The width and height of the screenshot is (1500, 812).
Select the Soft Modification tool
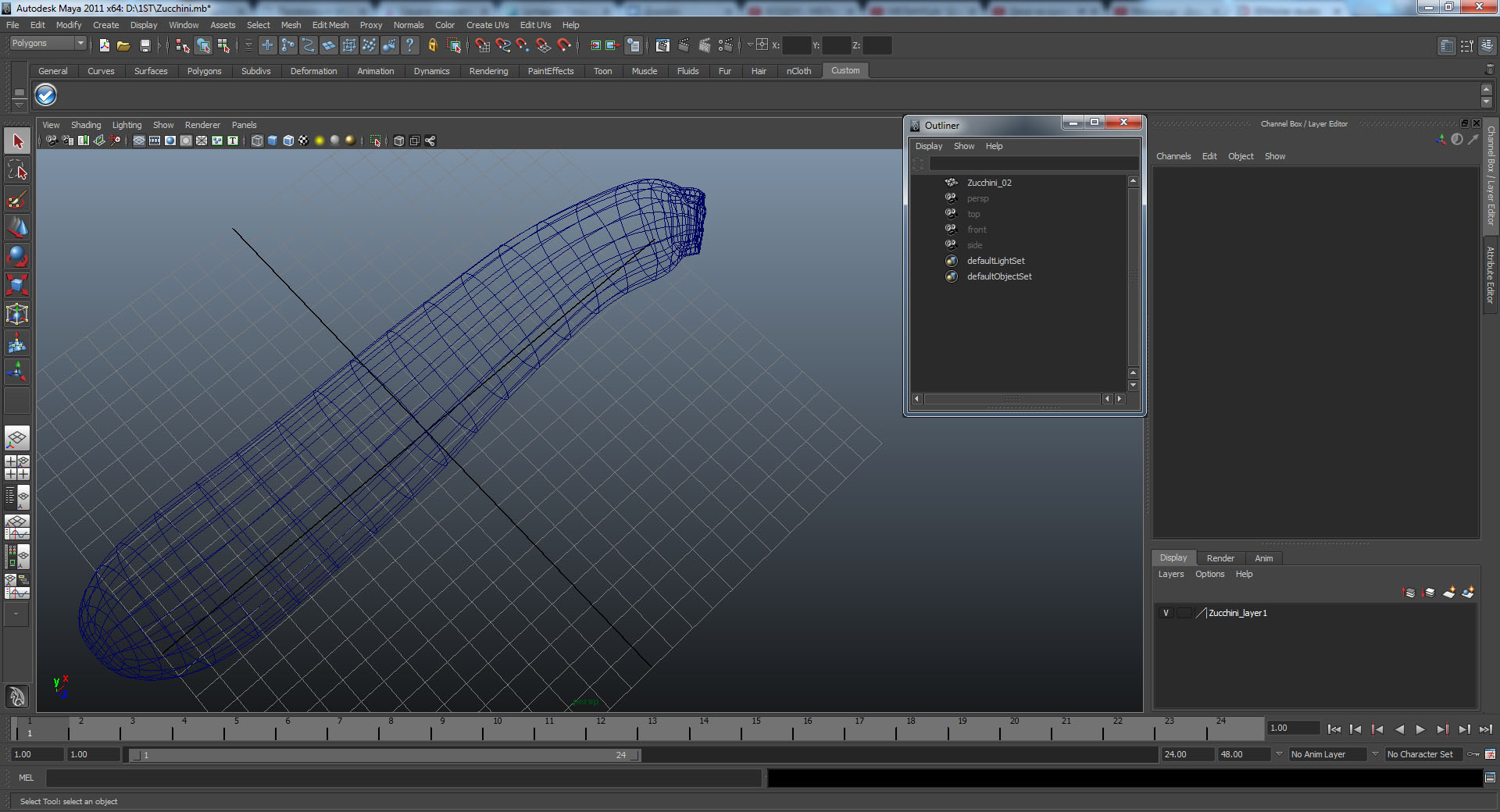pyautogui.click(x=17, y=343)
